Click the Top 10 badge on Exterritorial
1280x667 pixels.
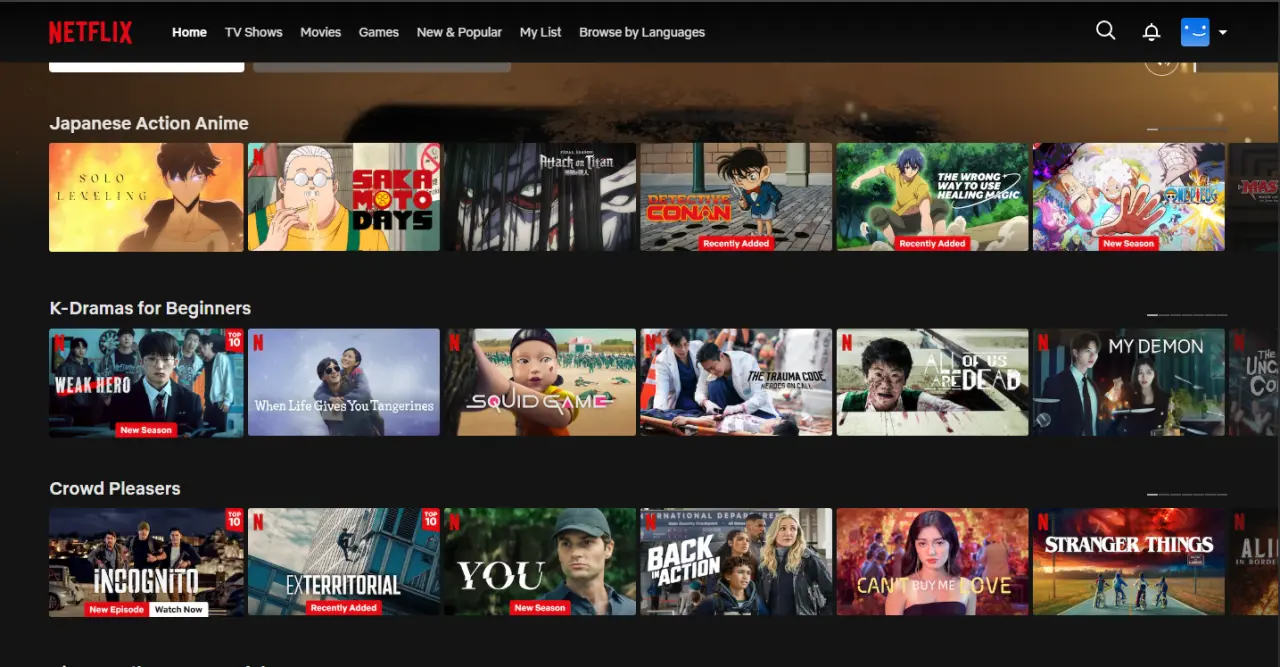[431, 519]
